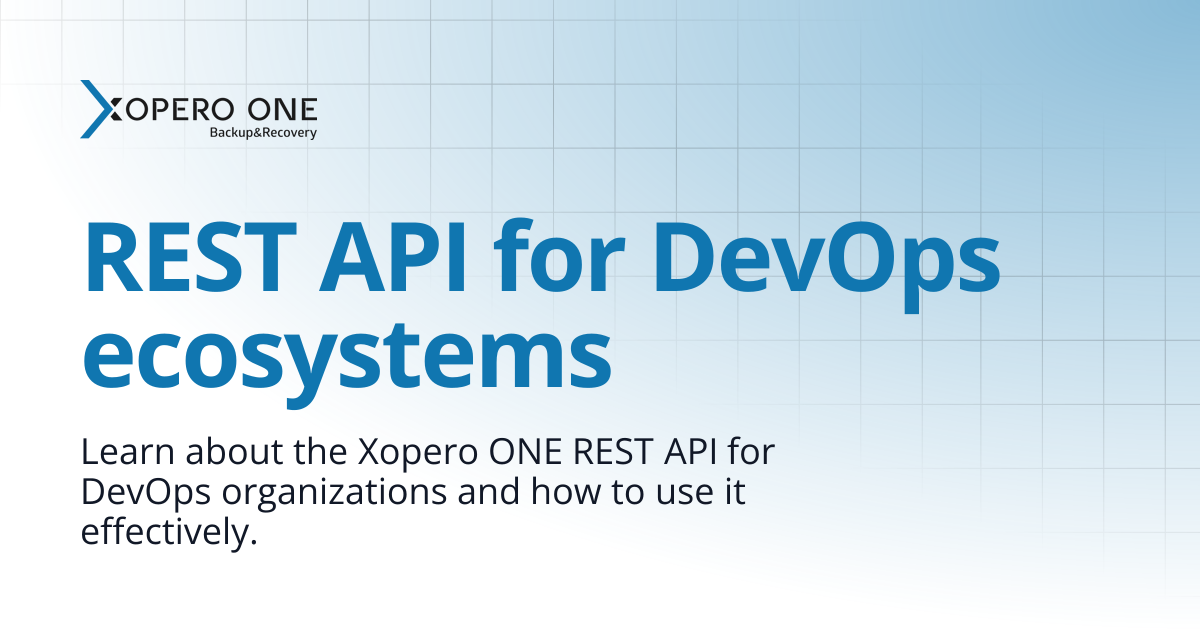Click the 'Learn about the Xopero ONE REST API for' line
Screen dimensions: 1200x630
coord(429,452)
